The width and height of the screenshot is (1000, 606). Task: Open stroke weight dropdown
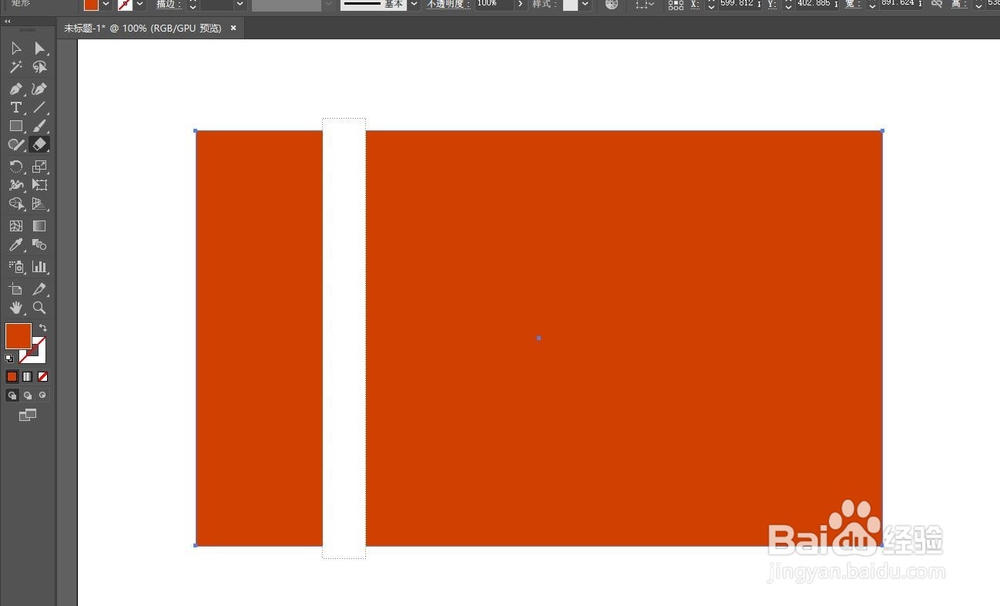point(240,4)
